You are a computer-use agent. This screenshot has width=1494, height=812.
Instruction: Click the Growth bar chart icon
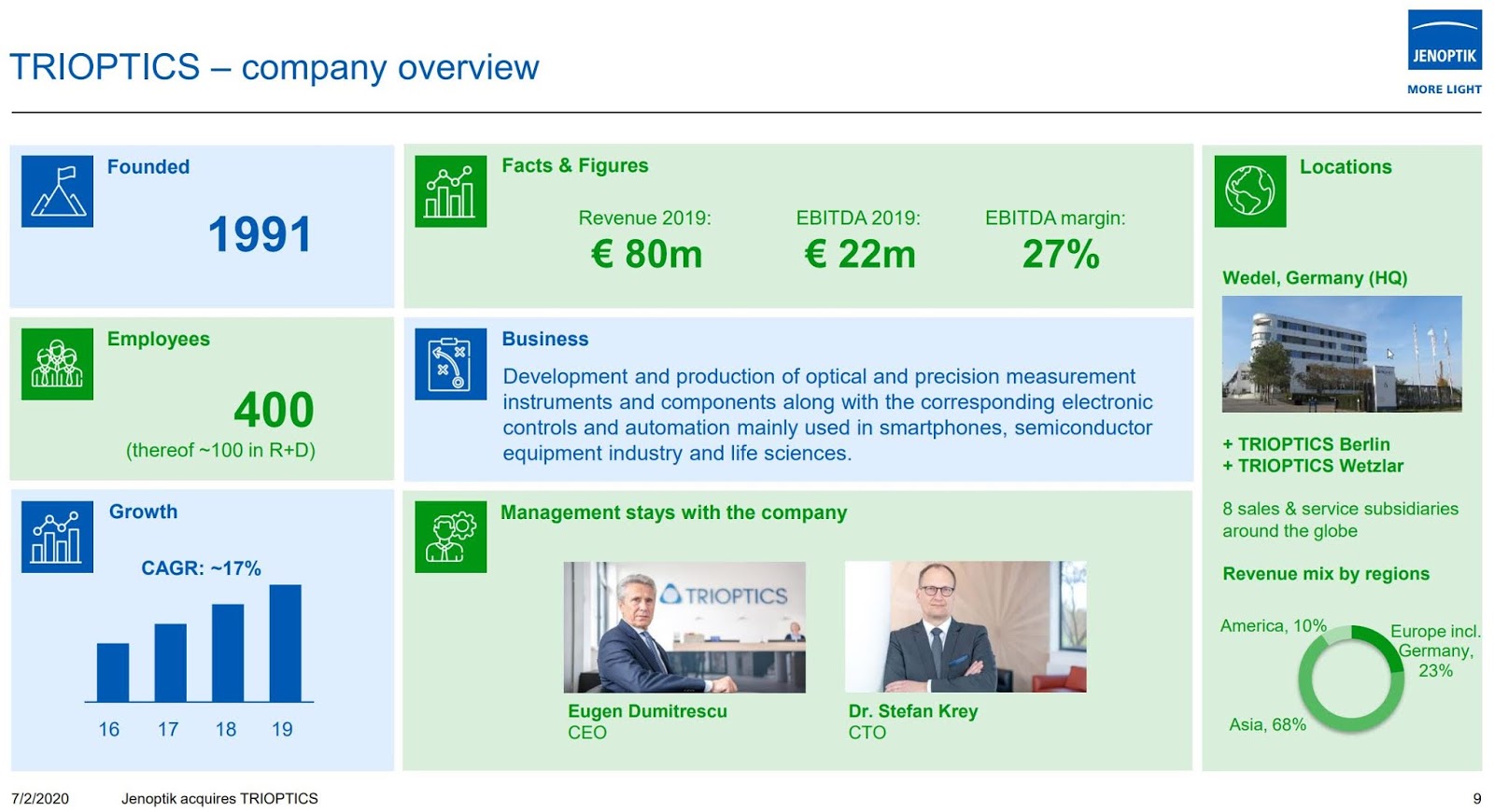[x=57, y=537]
